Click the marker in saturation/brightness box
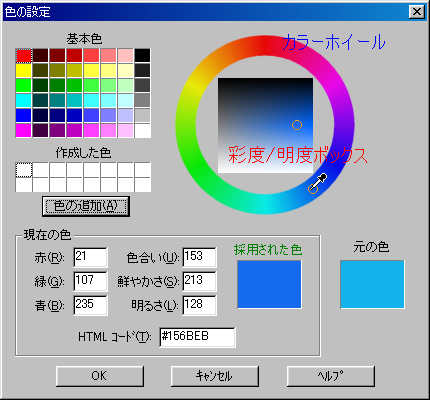430x400 pixels. [297, 125]
